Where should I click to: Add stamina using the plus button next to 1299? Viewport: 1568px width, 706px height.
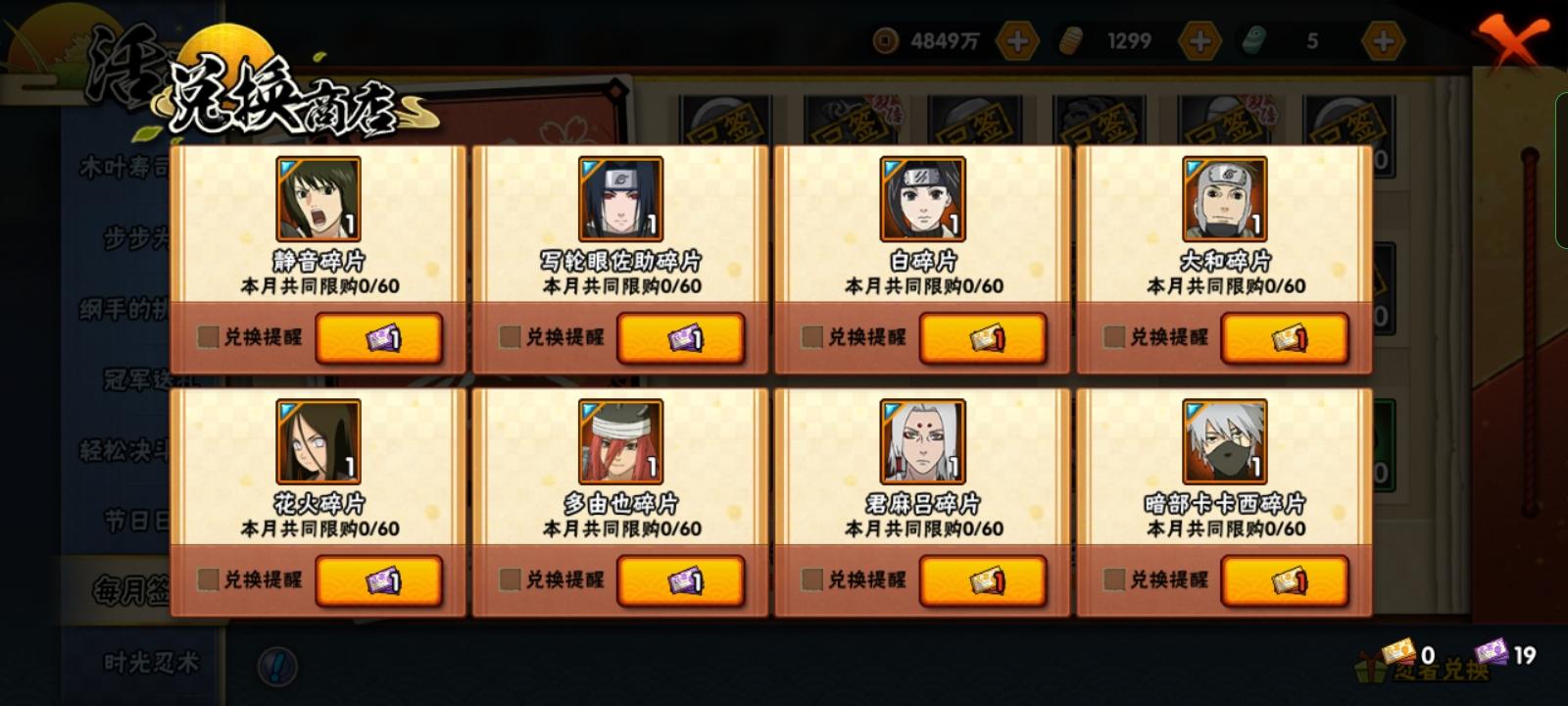pyautogui.click(x=1200, y=41)
